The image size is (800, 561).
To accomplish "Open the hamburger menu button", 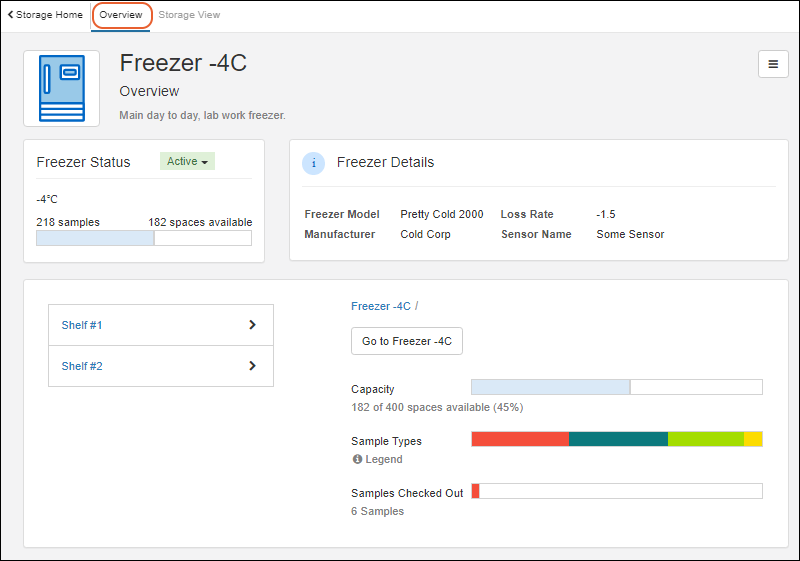I will [772, 64].
